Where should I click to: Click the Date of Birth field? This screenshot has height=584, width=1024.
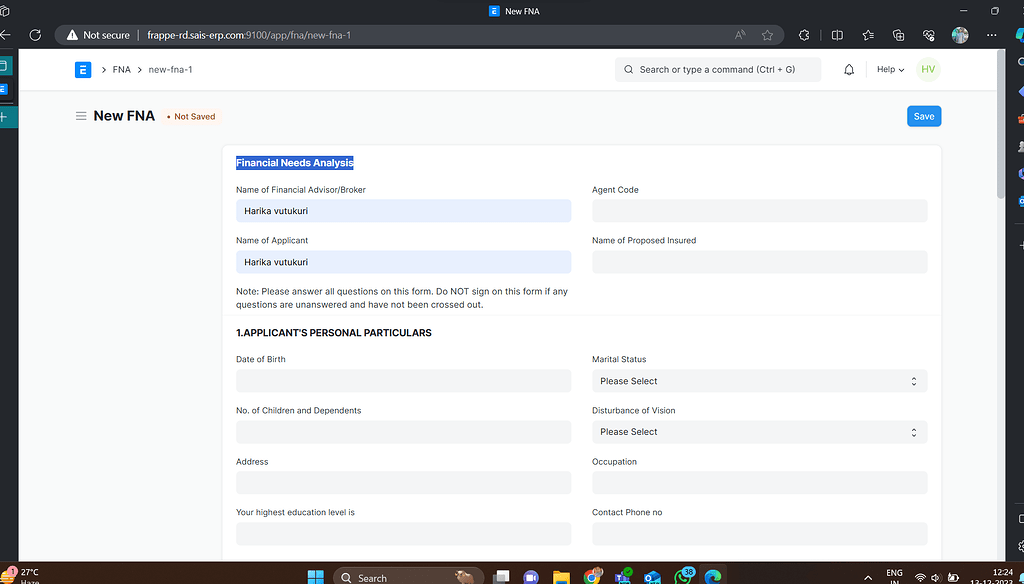click(x=403, y=380)
